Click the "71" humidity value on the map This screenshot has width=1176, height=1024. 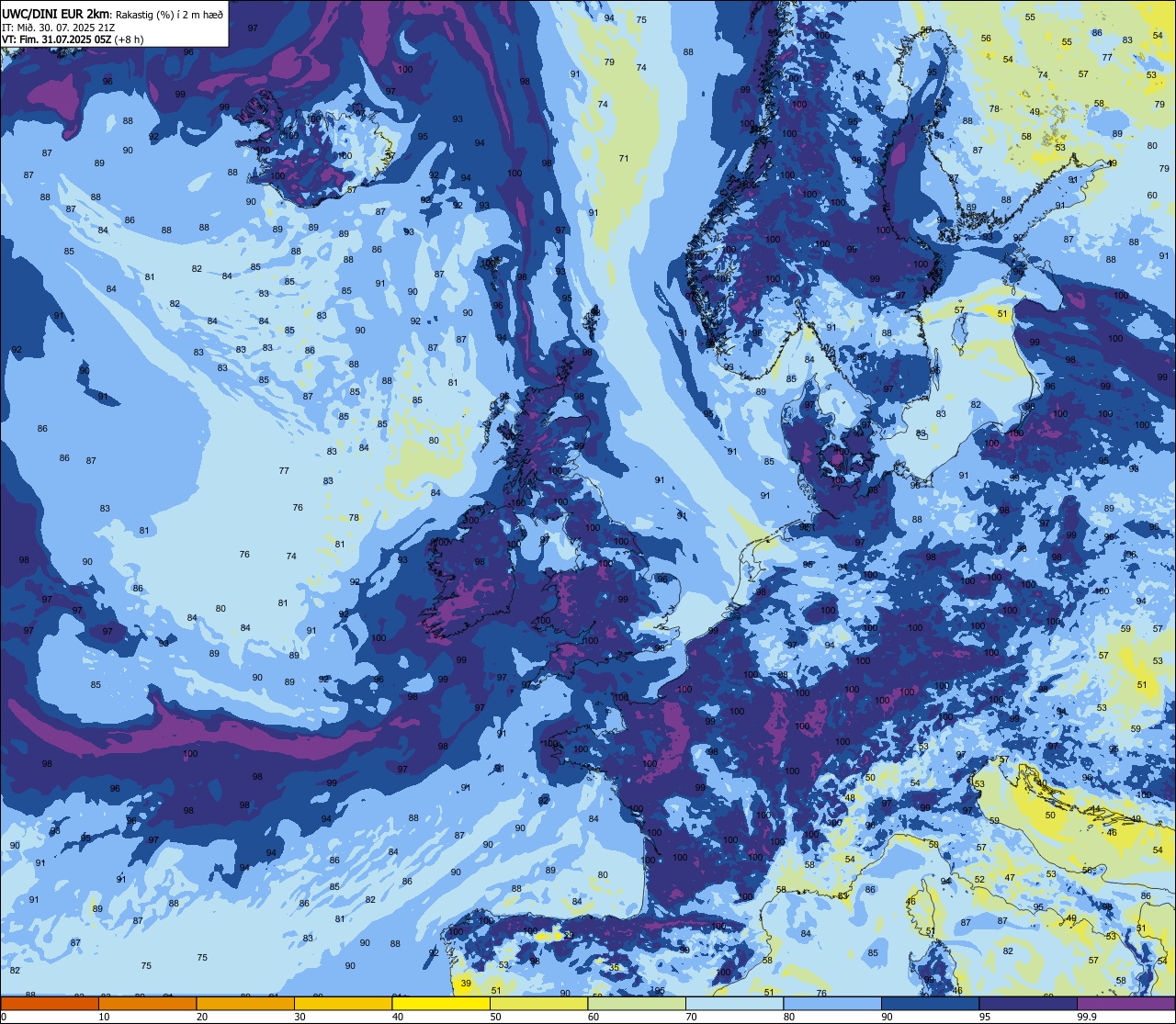pyautogui.click(x=624, y=159)
